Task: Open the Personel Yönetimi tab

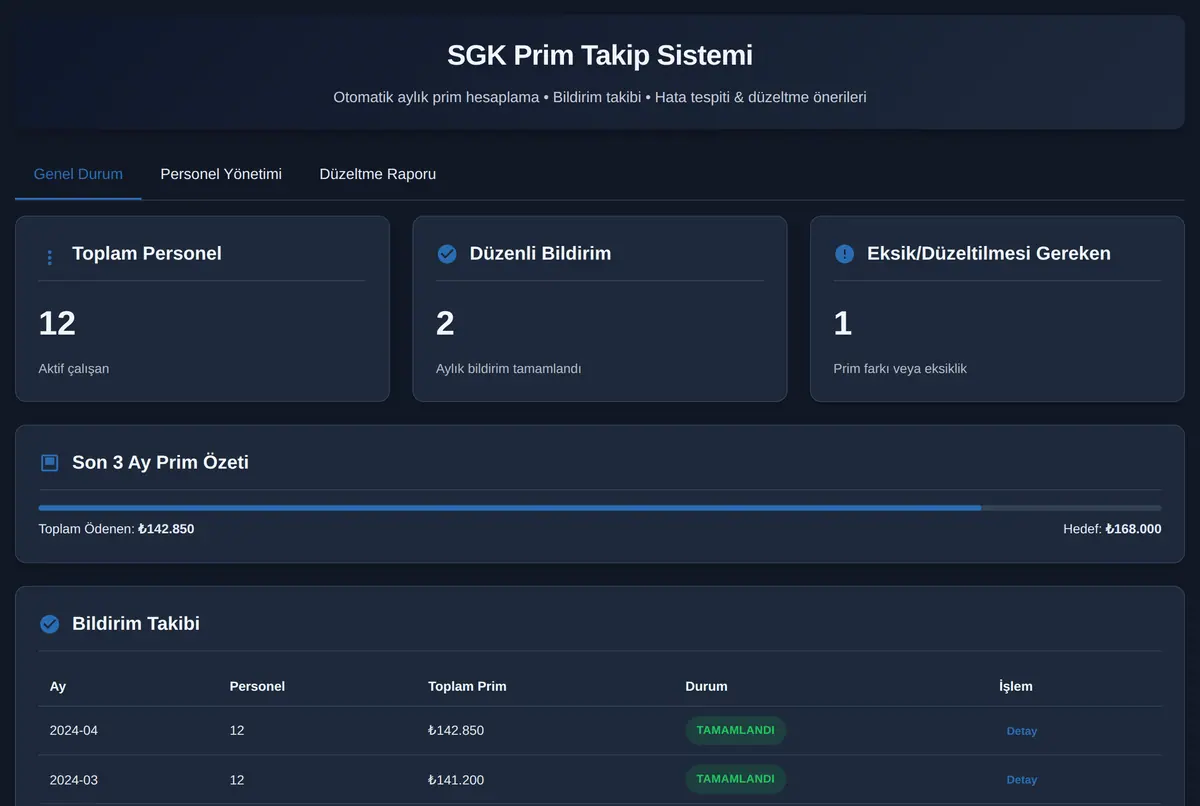Action: [x=221, y=174]
